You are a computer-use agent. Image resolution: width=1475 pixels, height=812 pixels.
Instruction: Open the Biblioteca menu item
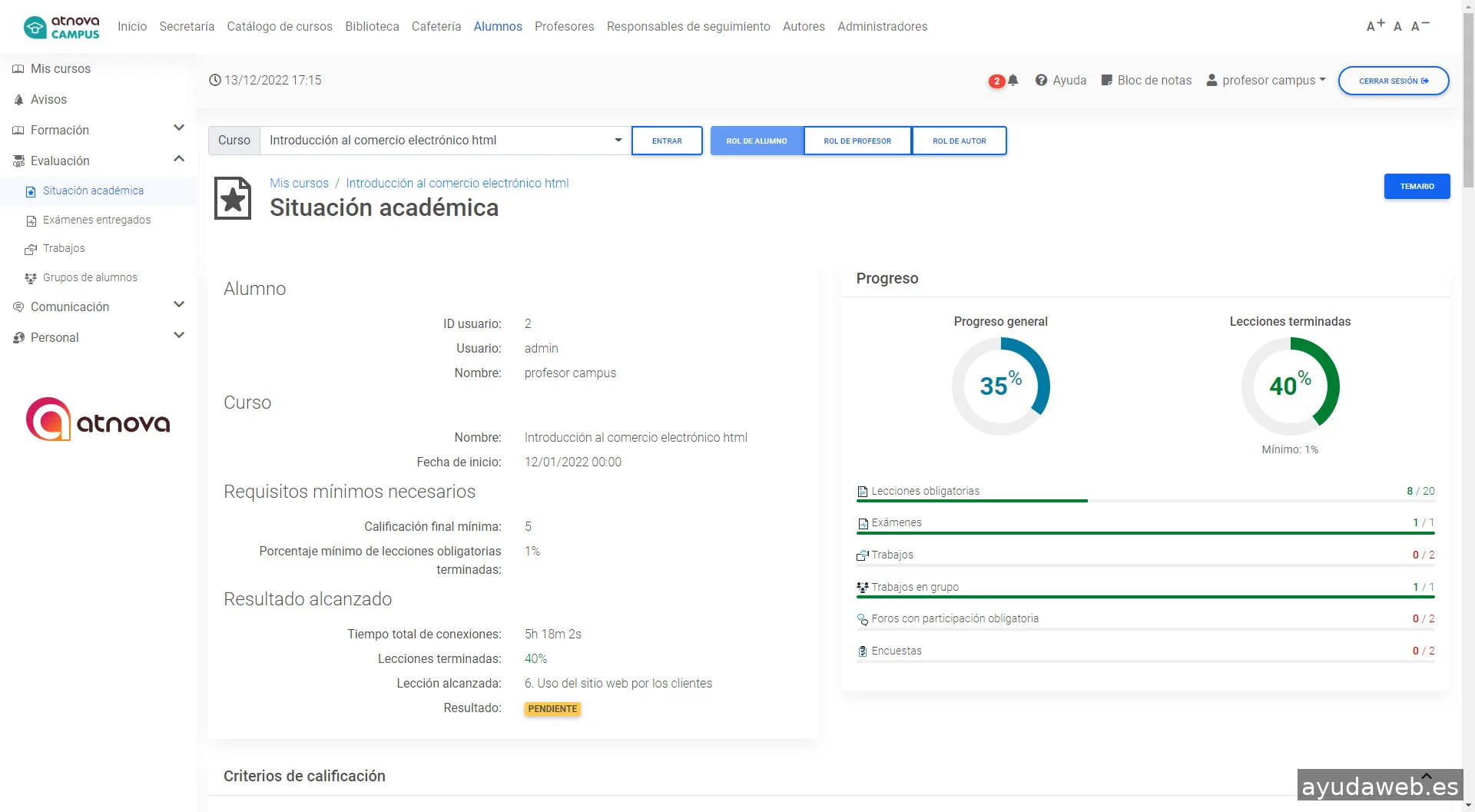coord(372,26)
